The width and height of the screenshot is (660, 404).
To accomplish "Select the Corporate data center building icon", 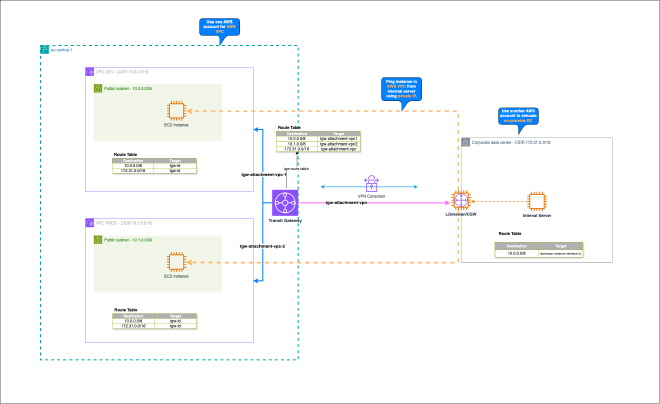I will (466, 142).
